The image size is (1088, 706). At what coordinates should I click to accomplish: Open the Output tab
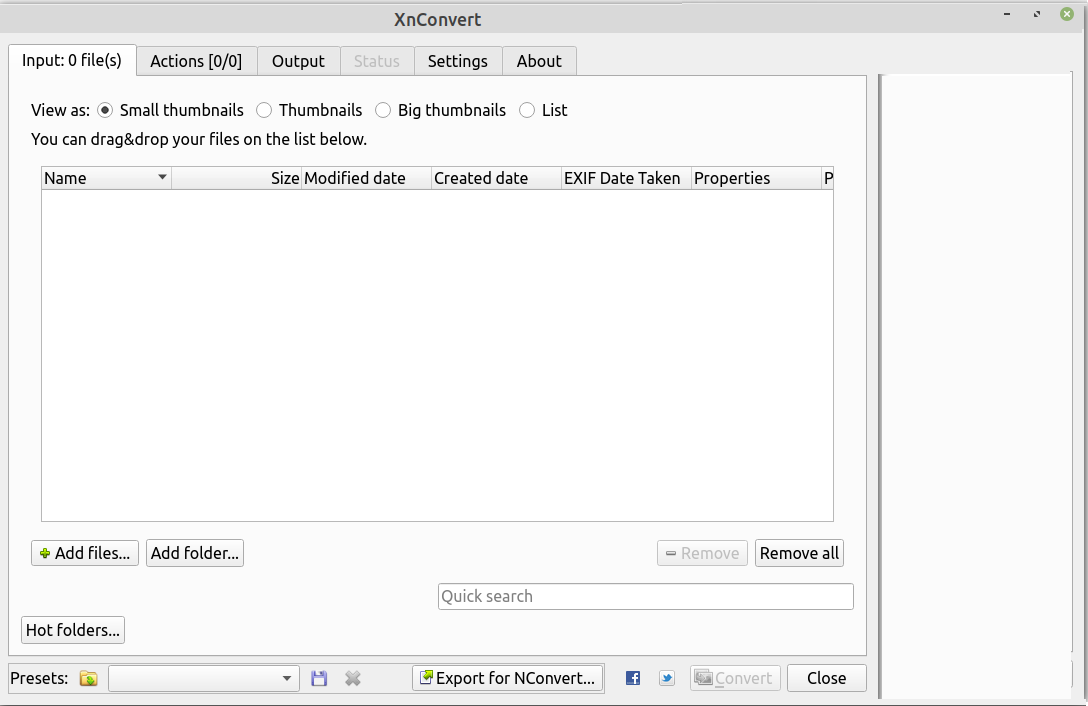click(298, 61)
